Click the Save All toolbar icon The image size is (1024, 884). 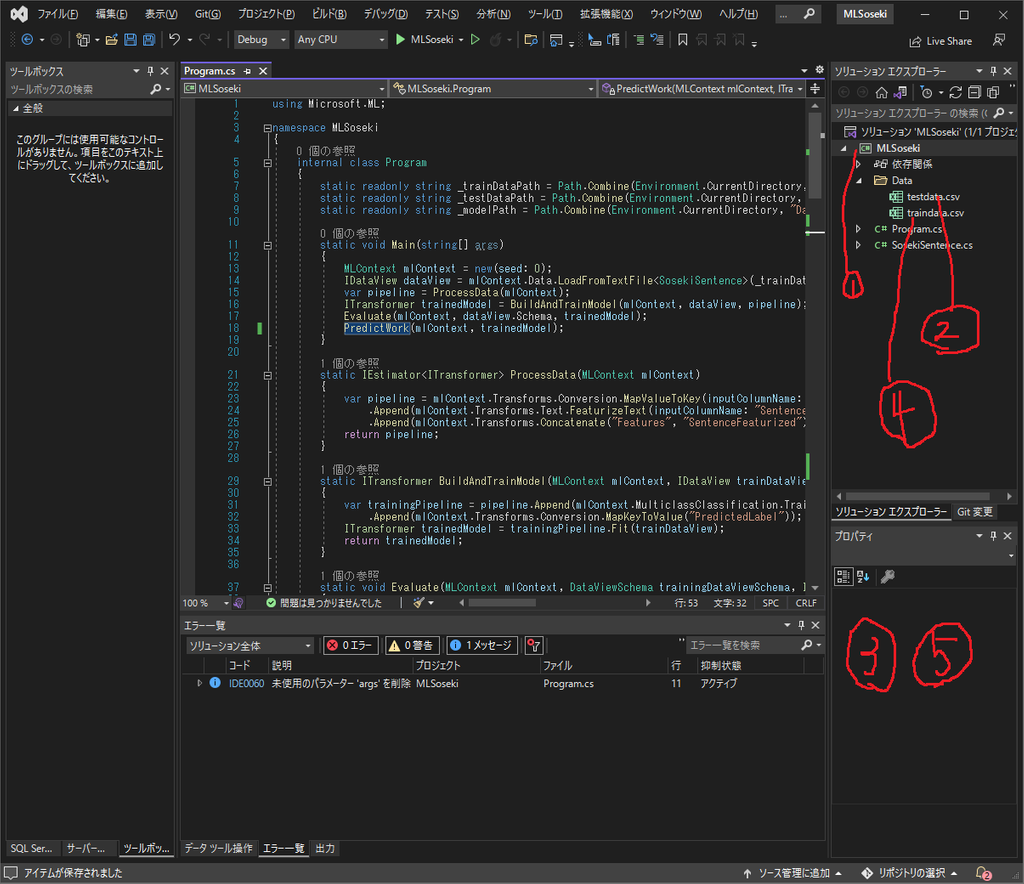(x=149, y=40)
